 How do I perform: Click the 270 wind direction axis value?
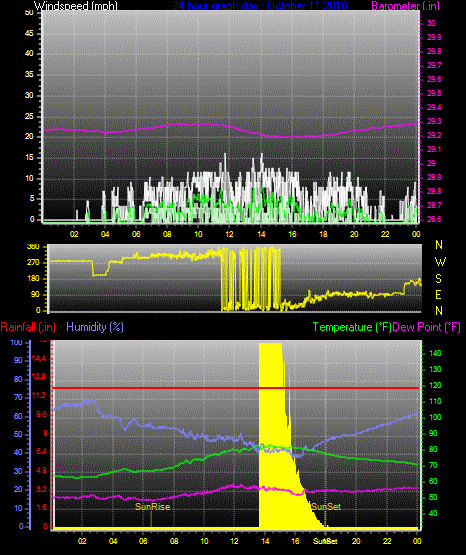pyautogui.click(x=33, y=263)
